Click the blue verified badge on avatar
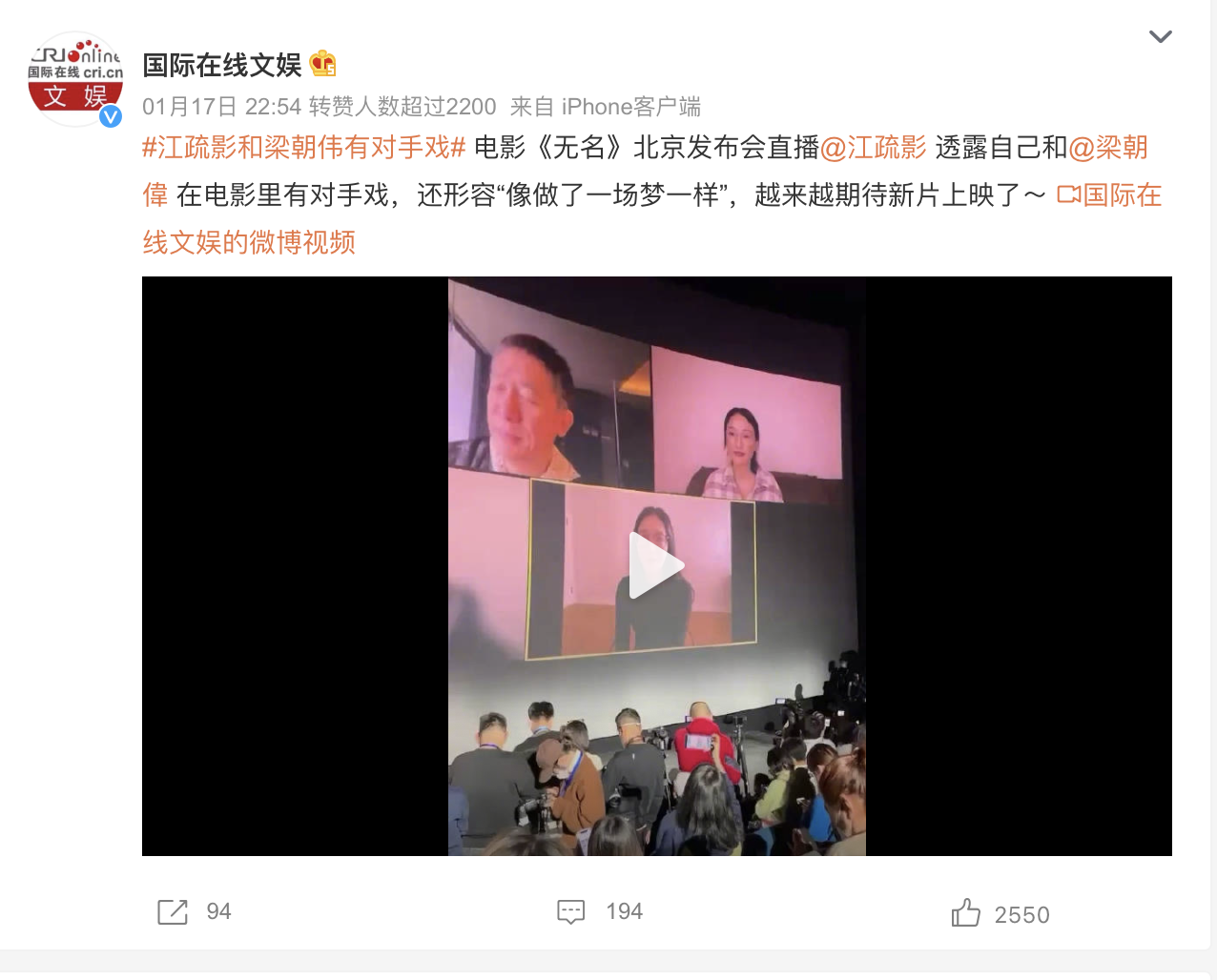Image resolution: width=1217 pixels, height=980 pixels. (x=111, y=116)
